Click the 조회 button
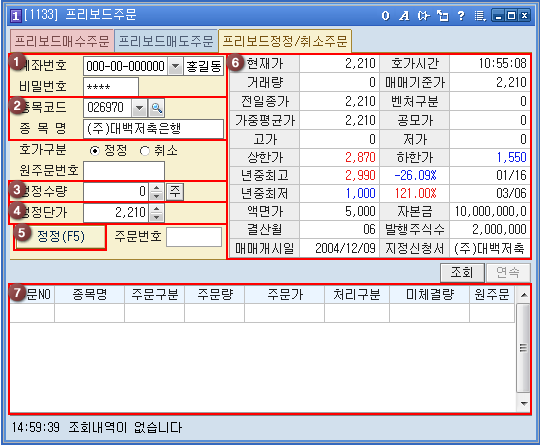The height and width of the screenshot is (445, 540). click(x=462, y=273)
